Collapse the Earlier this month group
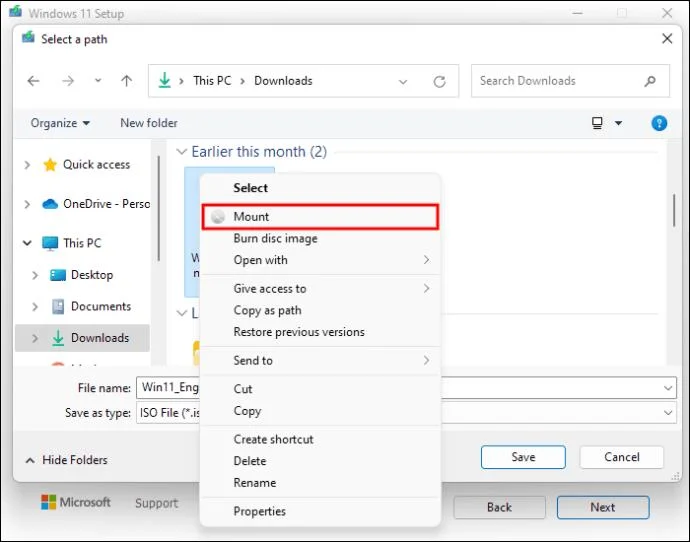The image size is (690, 542). (x=181, y=152)
